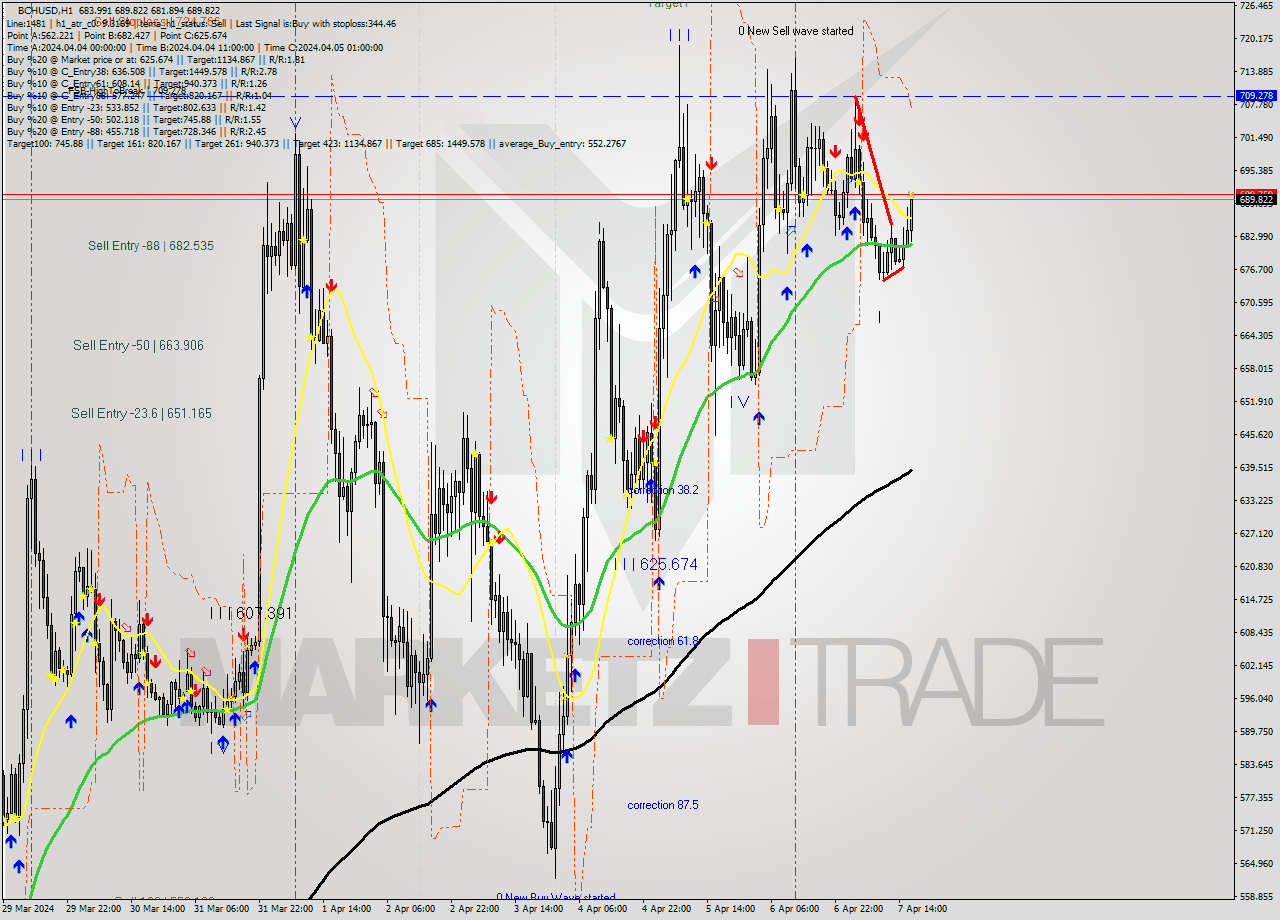
Task: Click the 'I I I 625.674' wave label
Action: pyautogui.click(x=656, y=564)
